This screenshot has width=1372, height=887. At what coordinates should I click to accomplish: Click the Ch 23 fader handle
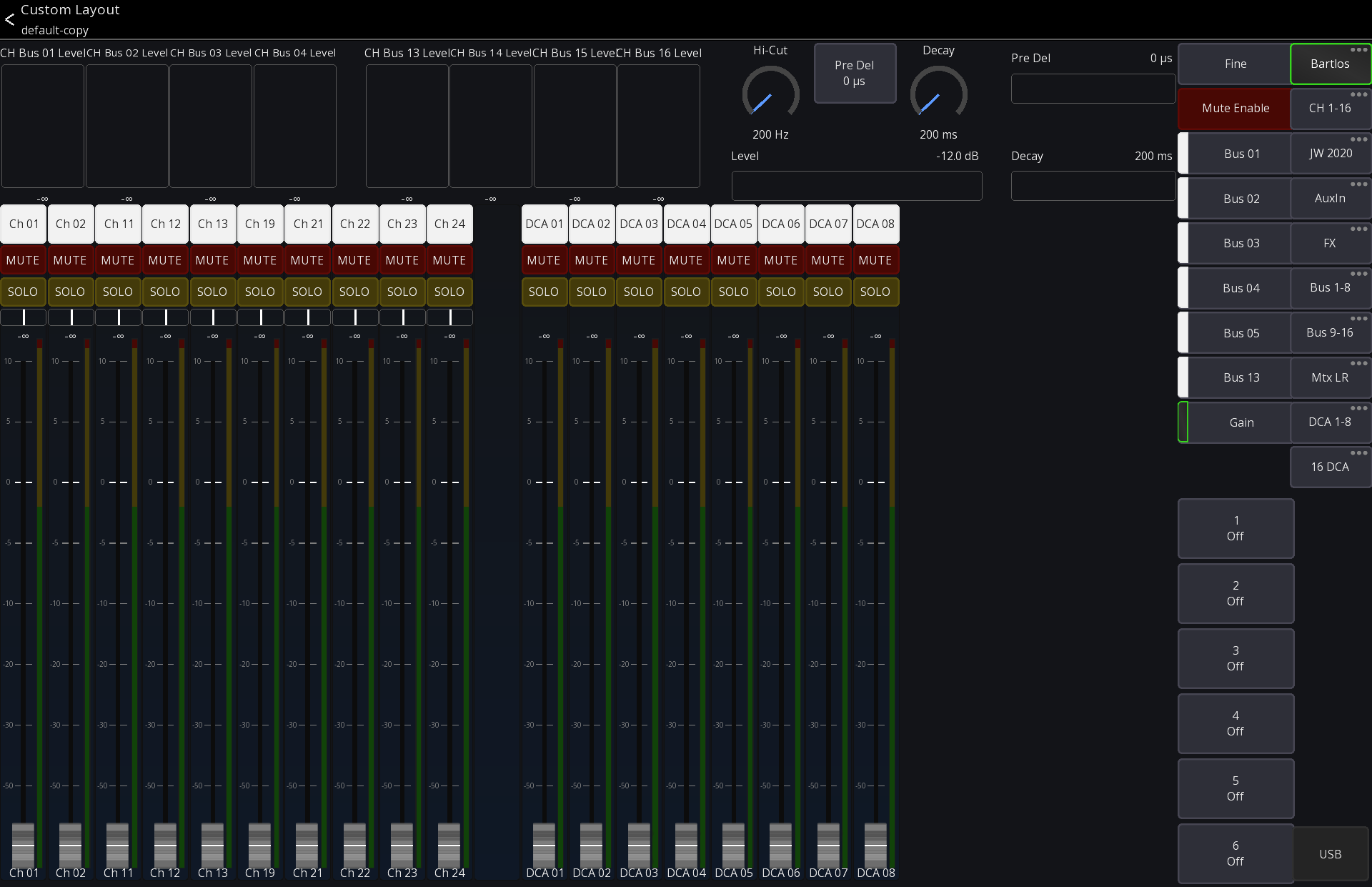(402, 844)
